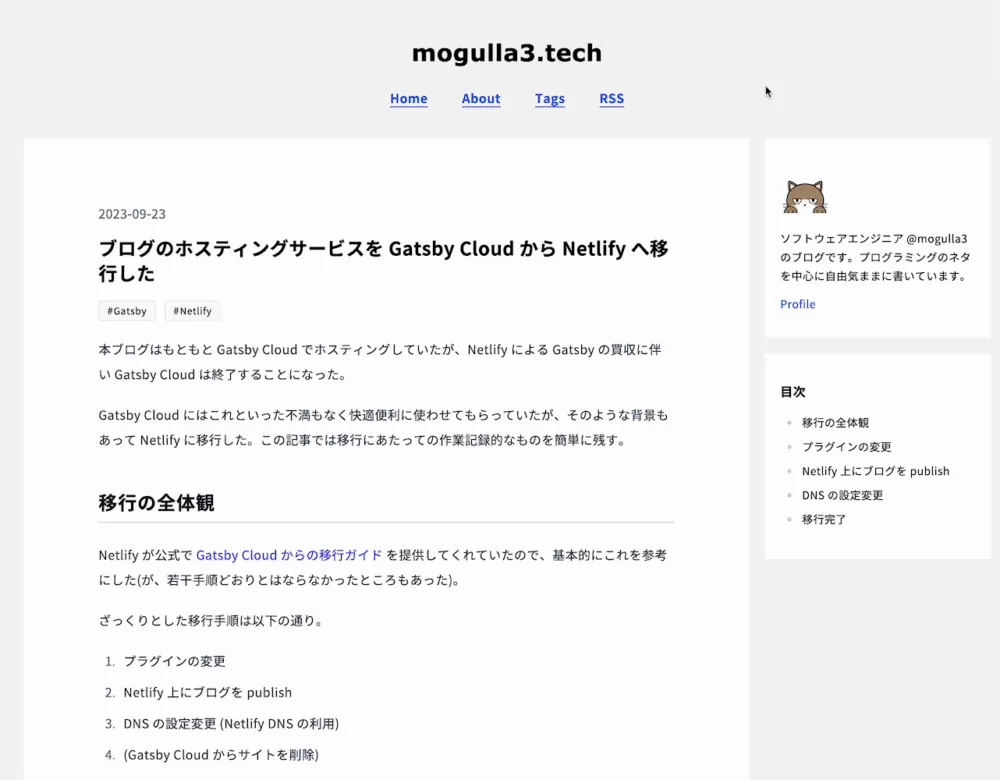Open the Tags navigation link
The image size is (1000, 780).
coord(550,99)
